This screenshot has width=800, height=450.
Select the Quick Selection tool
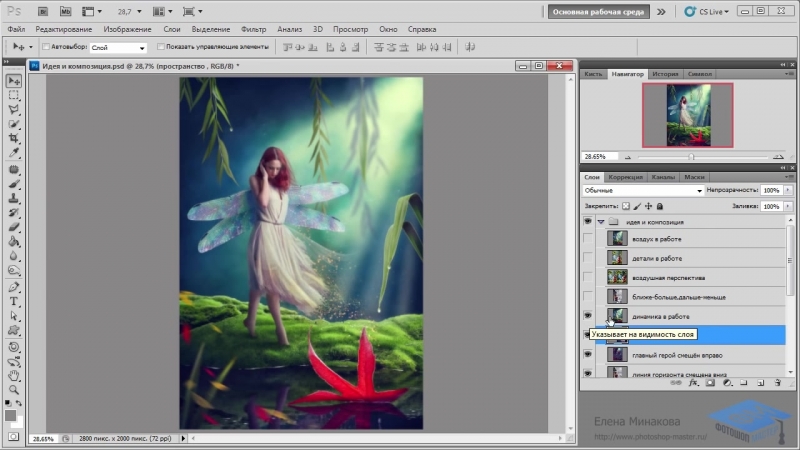pos(14,124)
